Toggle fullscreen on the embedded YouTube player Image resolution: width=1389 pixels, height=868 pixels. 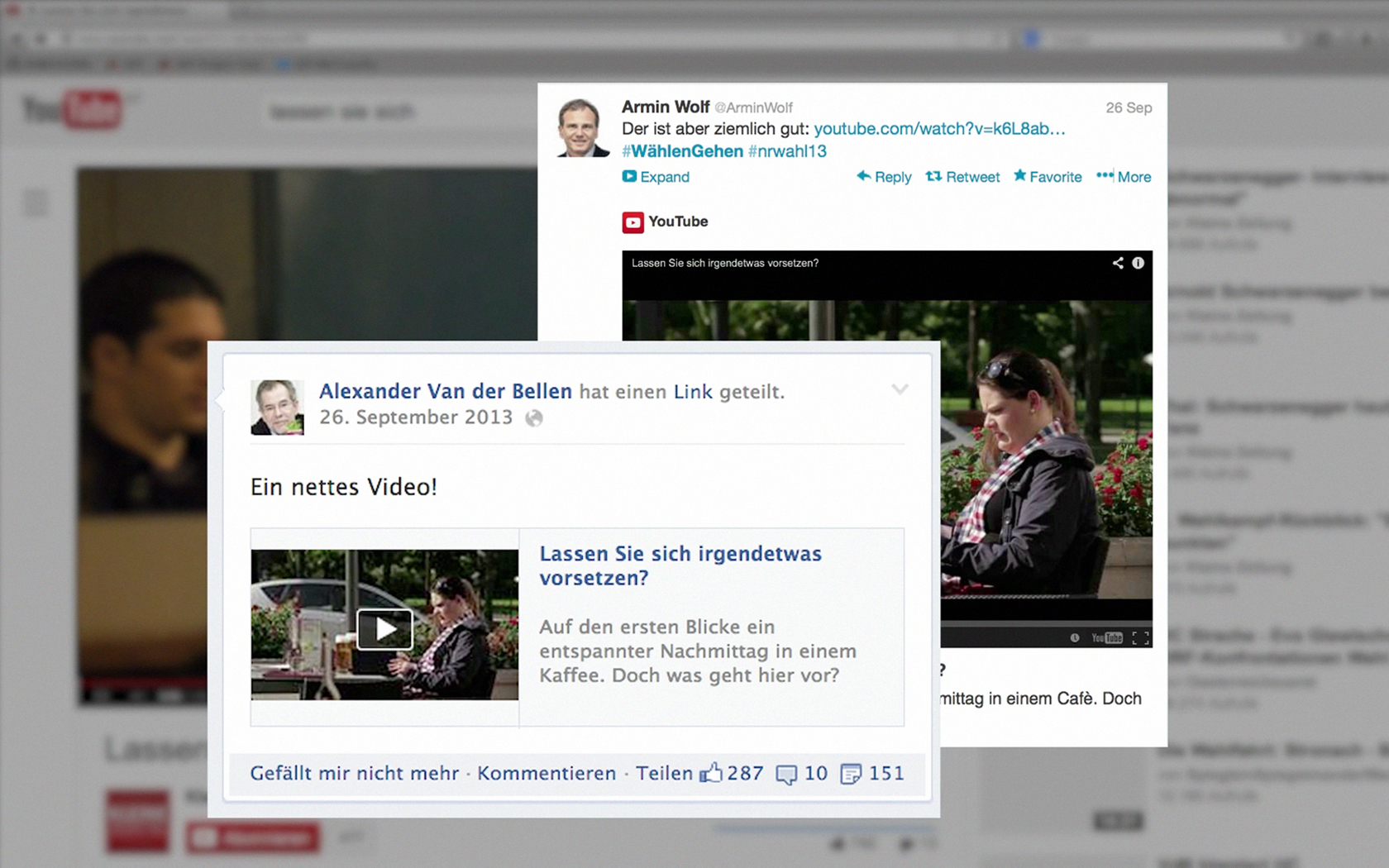(x=1140, y=637)
